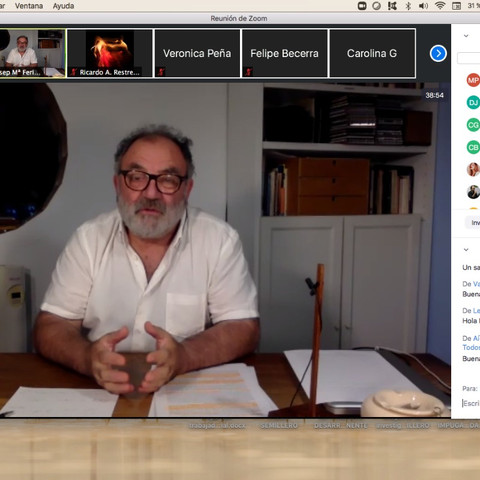Screen dimensions: 480x480
Task: Click the 38:54 meeting timer
Action: [434, 95]
